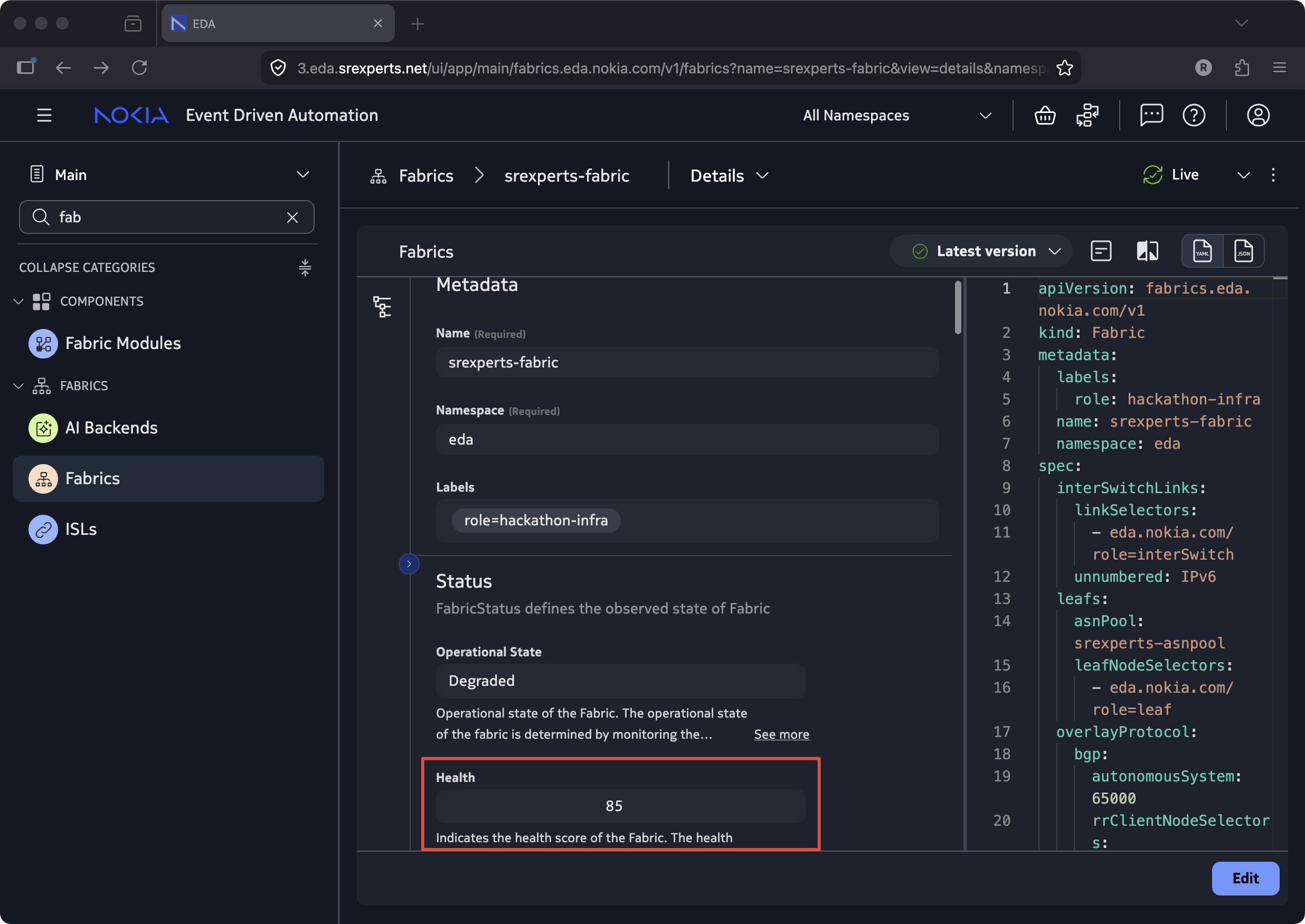The height and width of the screenshot is (924, 1305).
Task: Click the See more link
Action: click(782, 734)
